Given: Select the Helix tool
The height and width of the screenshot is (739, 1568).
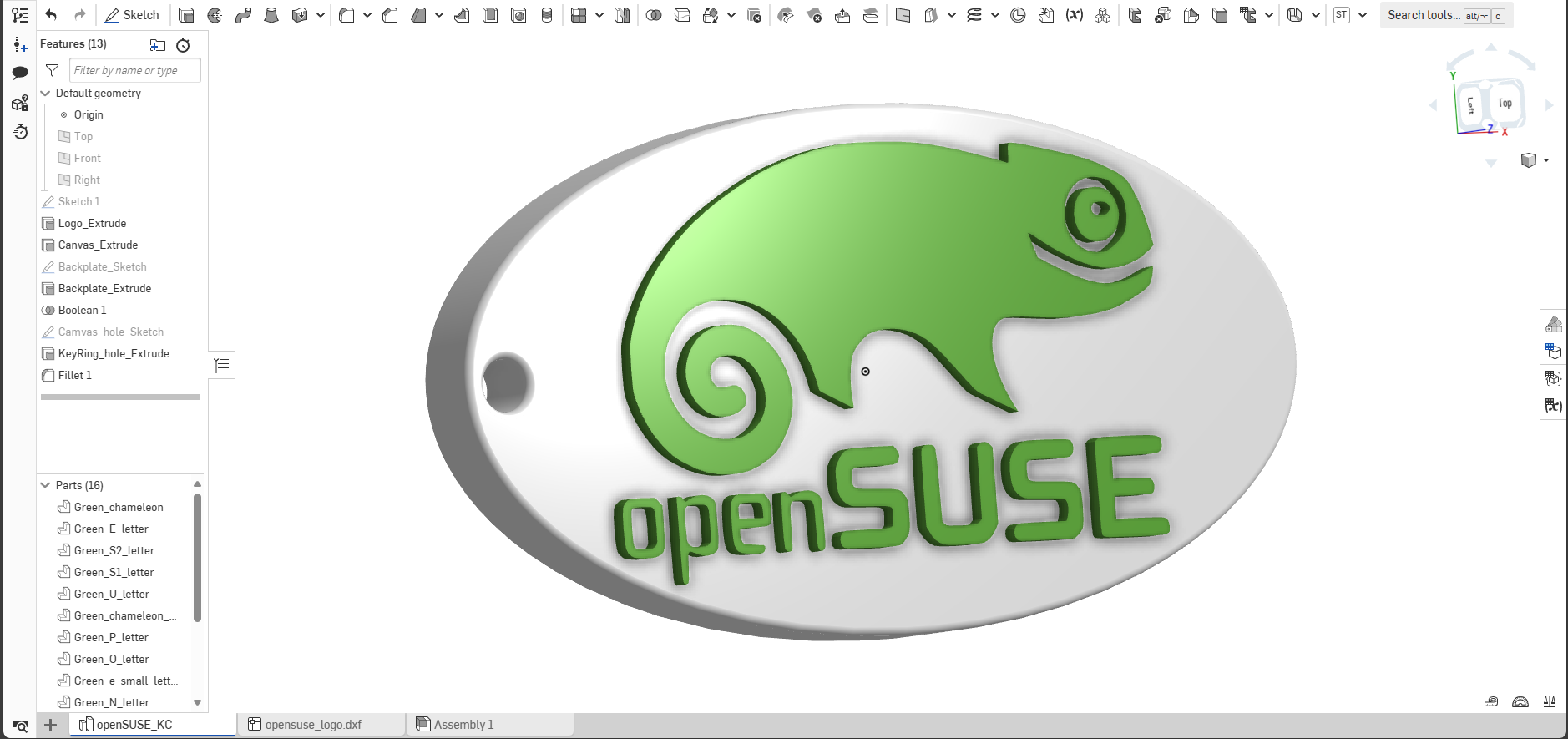Looking at the screenshot, I should point(974,15).
